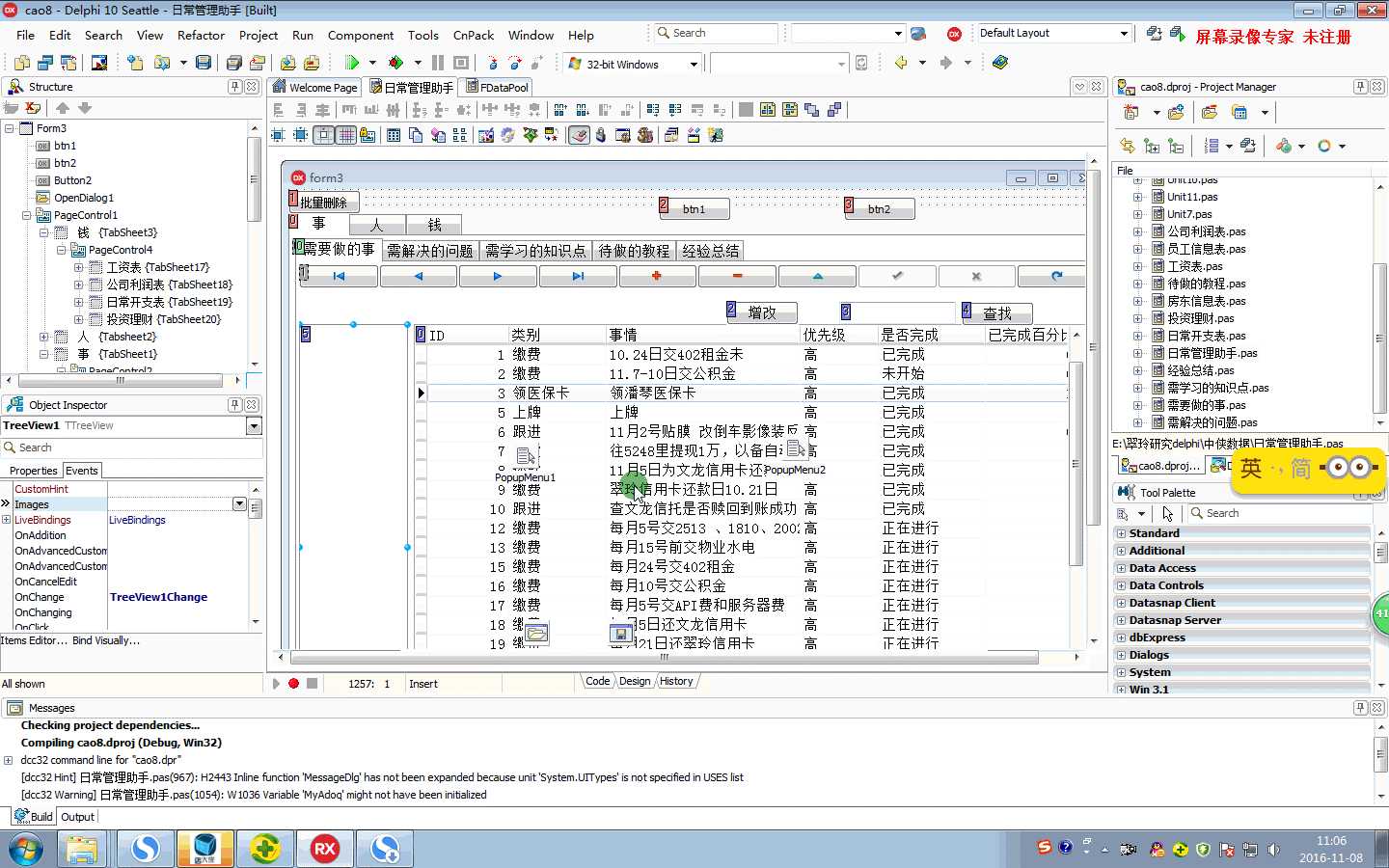1389x868 pixels.
Task: Open Images property value dropdown
Action: 239,504
